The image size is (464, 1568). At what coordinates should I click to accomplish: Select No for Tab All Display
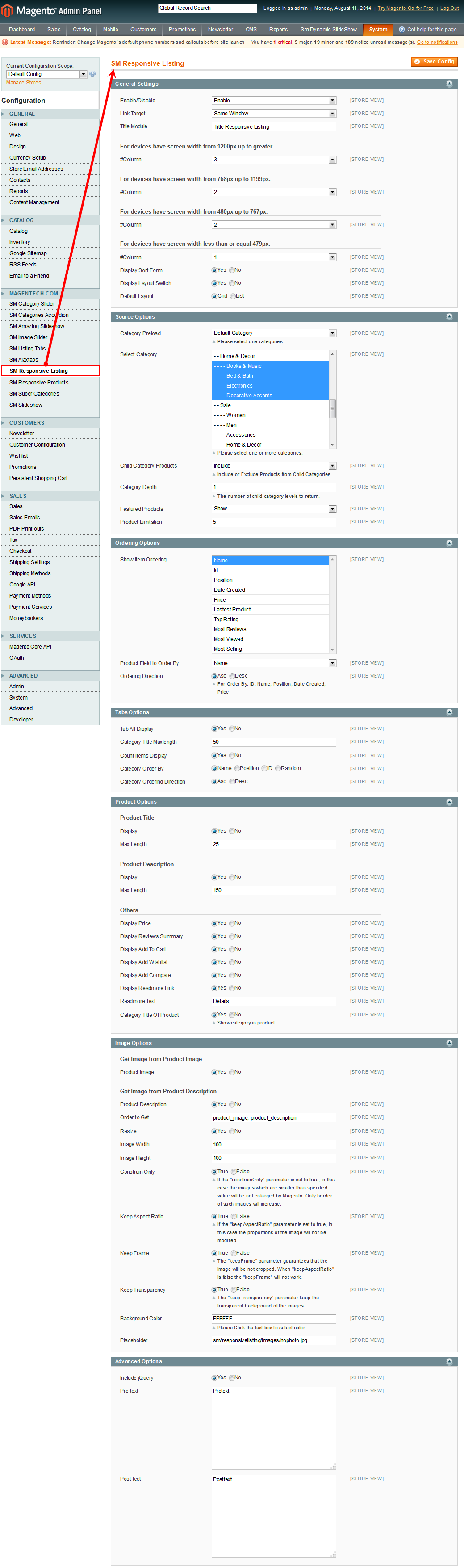(232, 729)
